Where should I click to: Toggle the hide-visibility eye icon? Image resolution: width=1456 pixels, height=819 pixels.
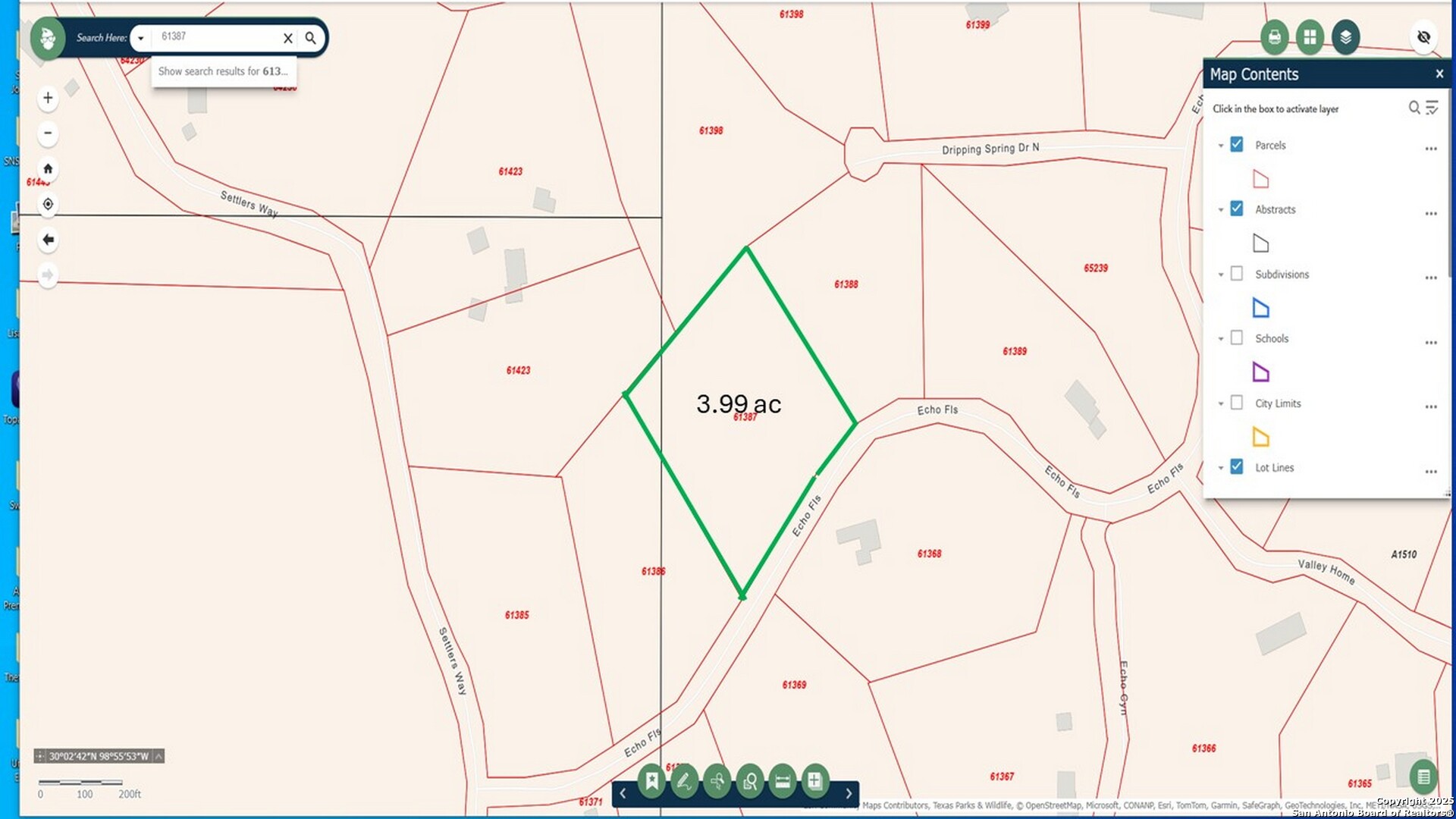(x=1423, y=37)
